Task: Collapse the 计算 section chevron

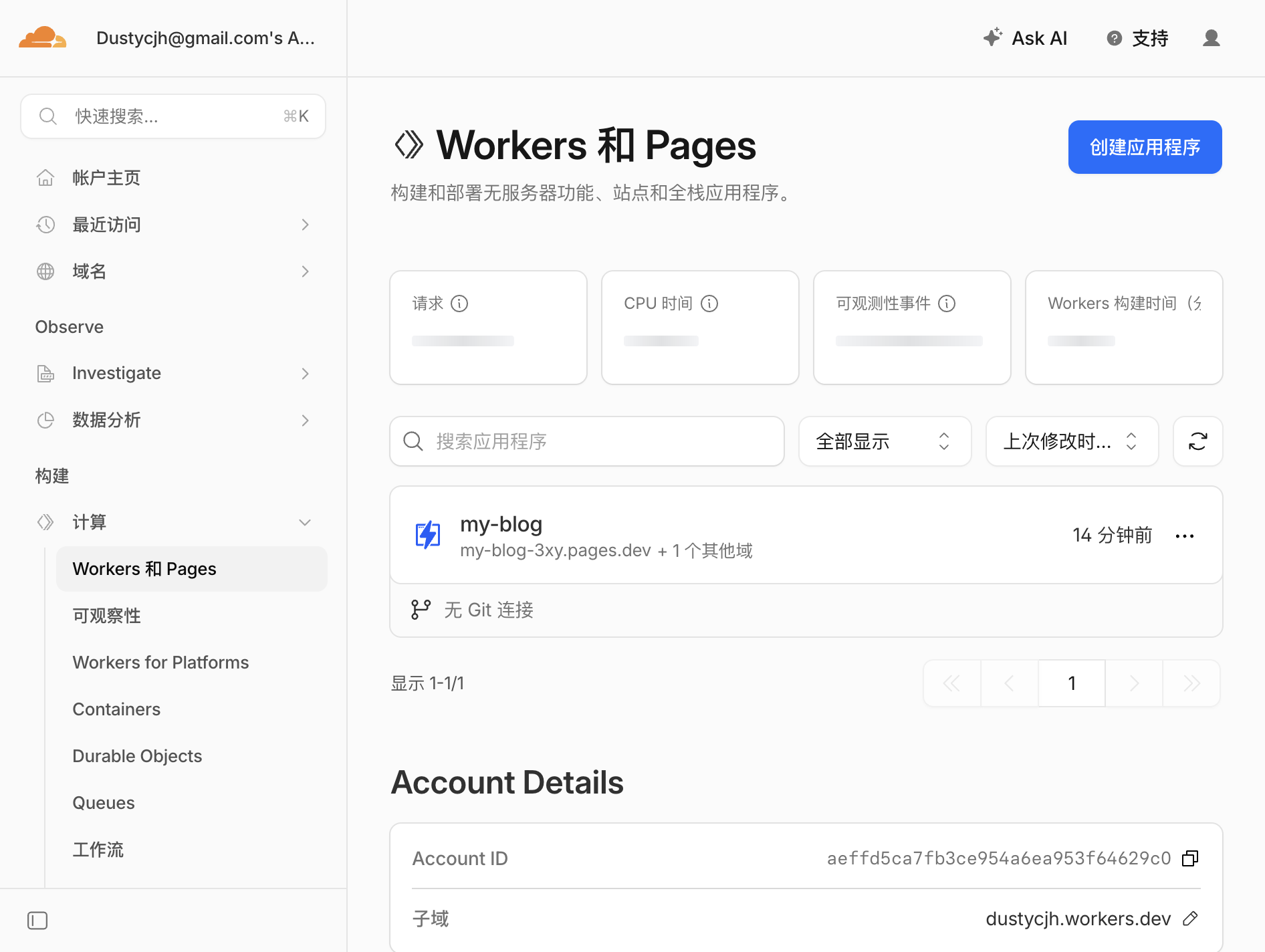Action: pyautogui.click(x=305, y=522)
